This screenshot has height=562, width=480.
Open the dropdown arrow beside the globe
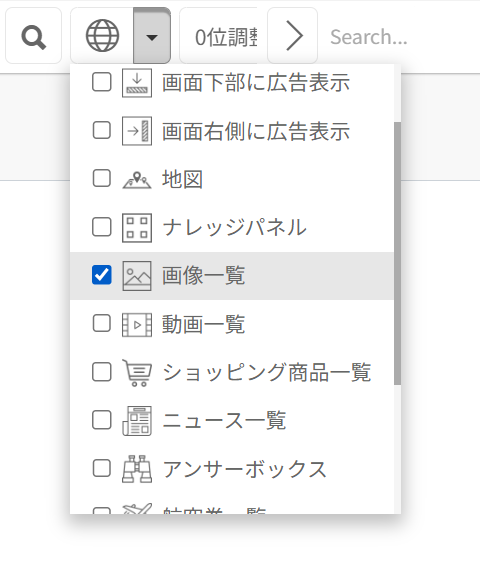pyautogui.click(x=152, y=36)
